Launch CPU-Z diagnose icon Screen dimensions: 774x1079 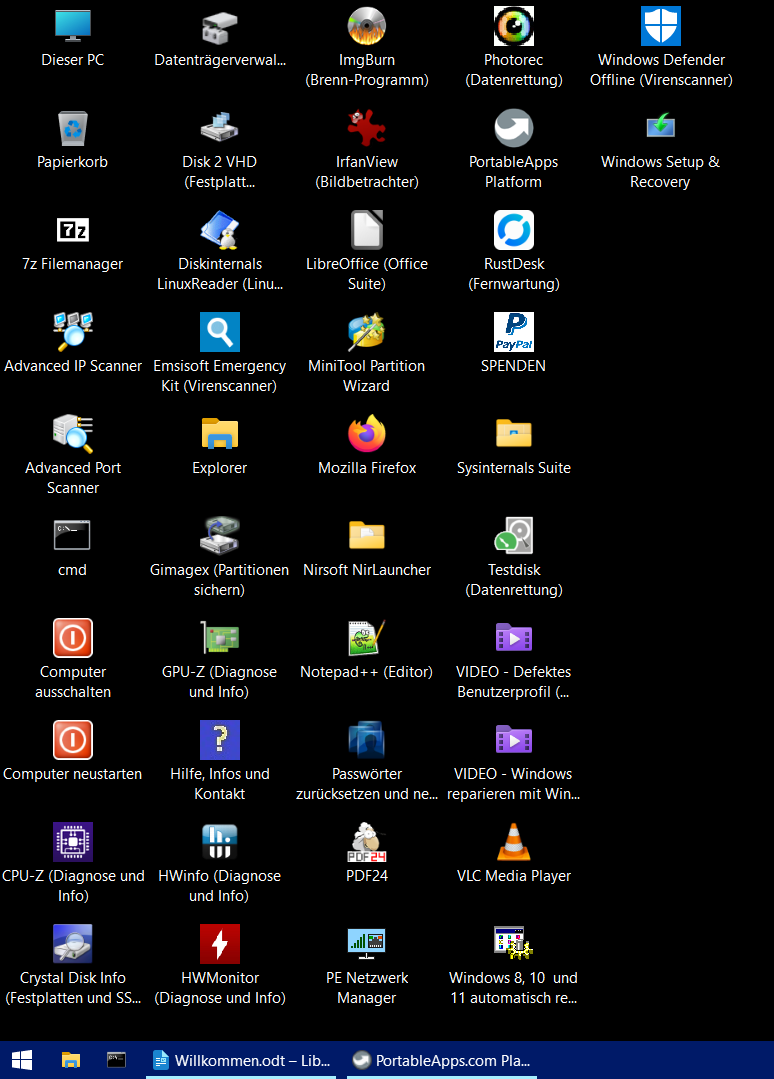coord(73,841)
